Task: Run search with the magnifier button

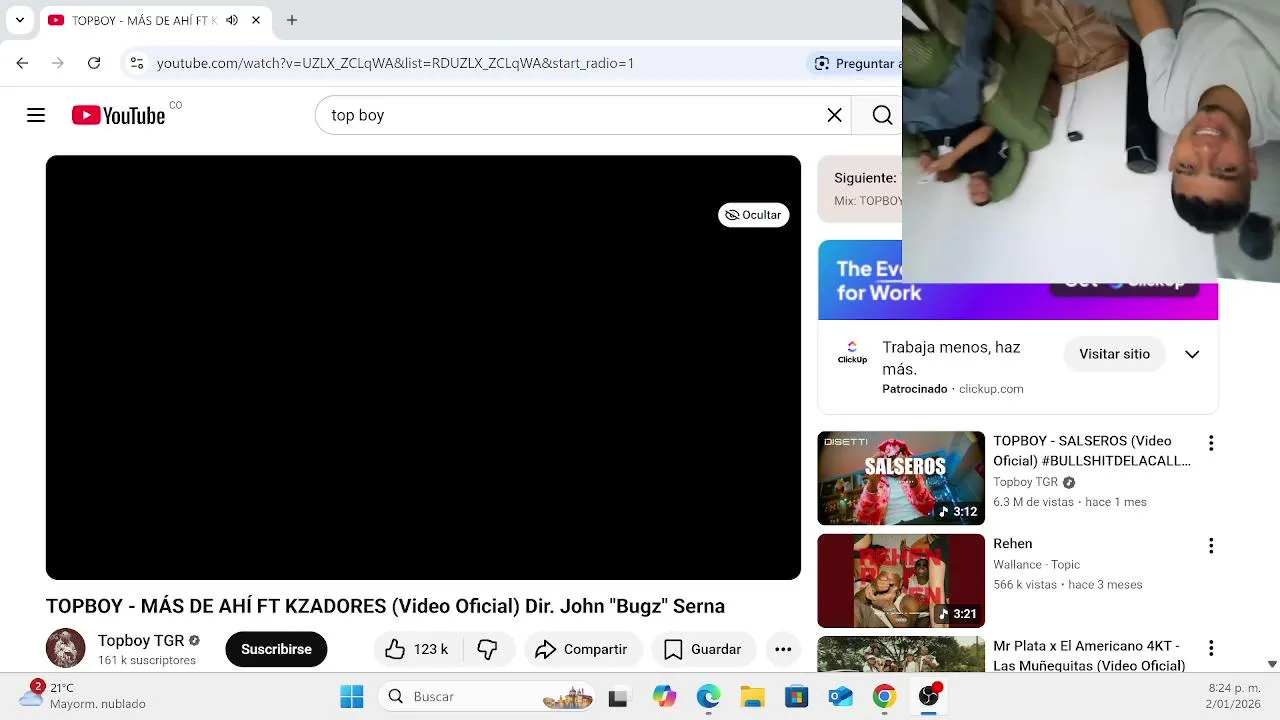Action: click(x=882, y=115)
